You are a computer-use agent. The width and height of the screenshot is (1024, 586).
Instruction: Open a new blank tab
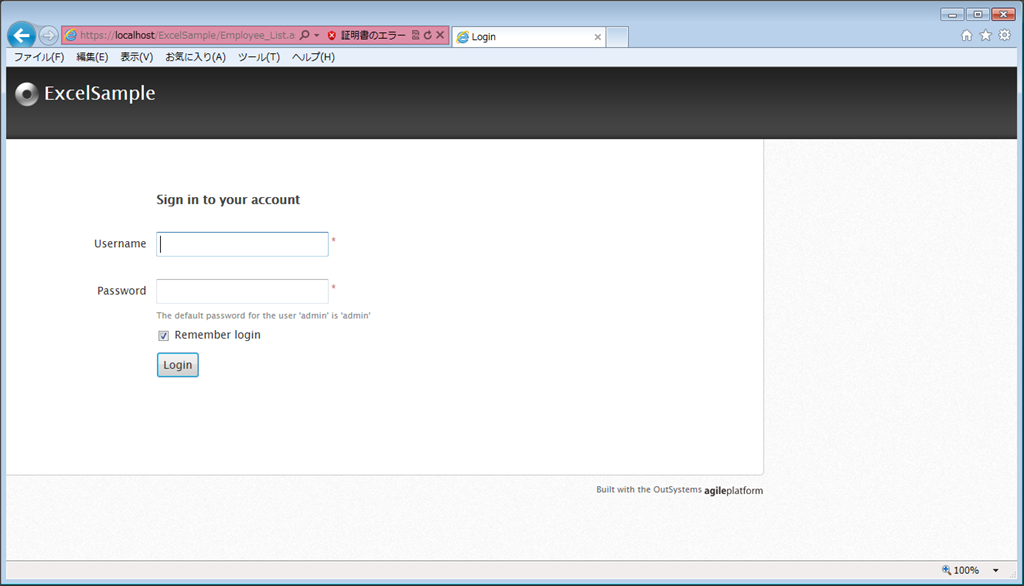(x=617, y=37)
